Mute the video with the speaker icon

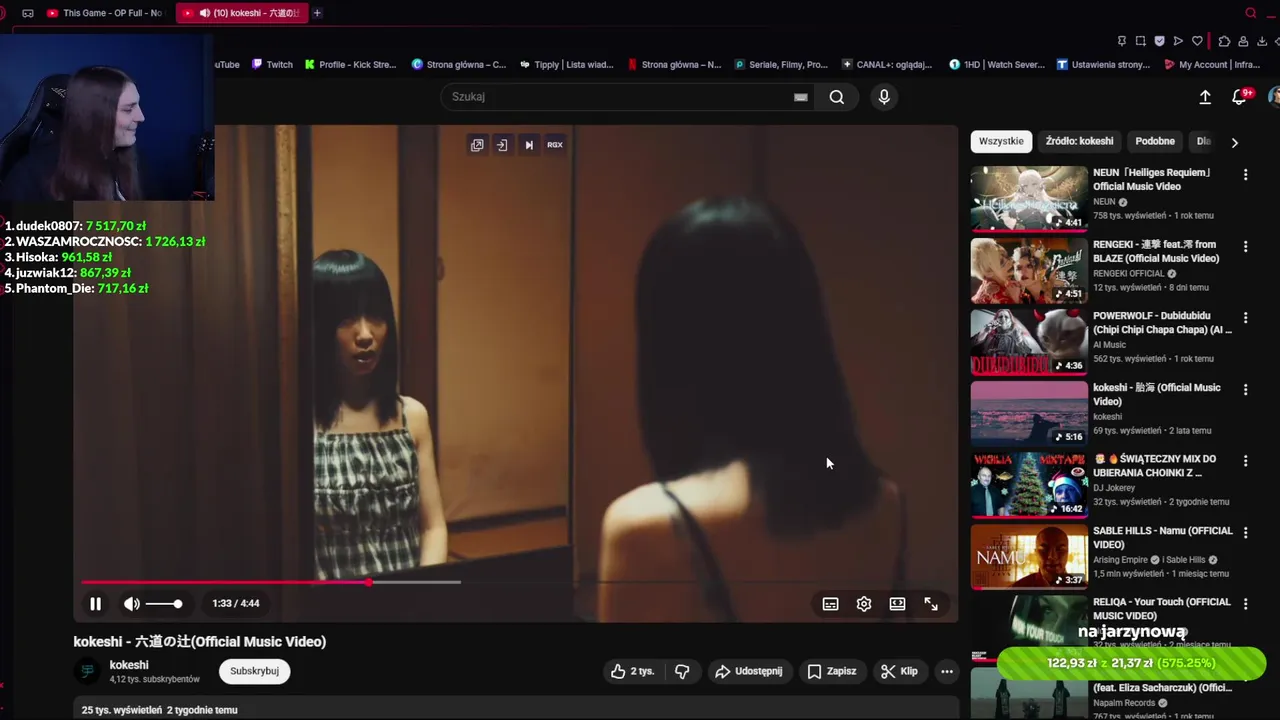click(x=131, y=604)
